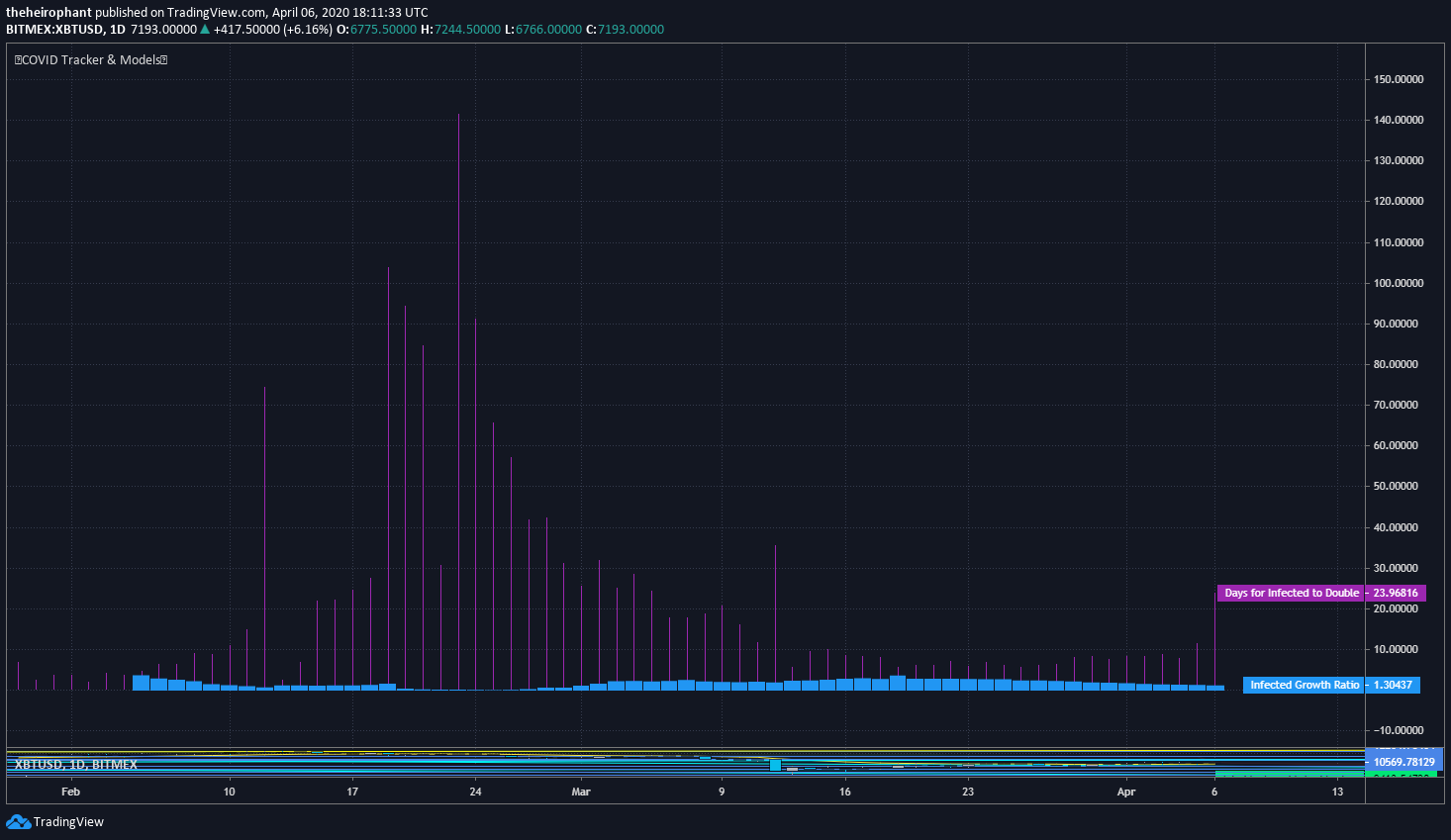Click the high value H:7244.50000
1451x840 pixels.
460,29
